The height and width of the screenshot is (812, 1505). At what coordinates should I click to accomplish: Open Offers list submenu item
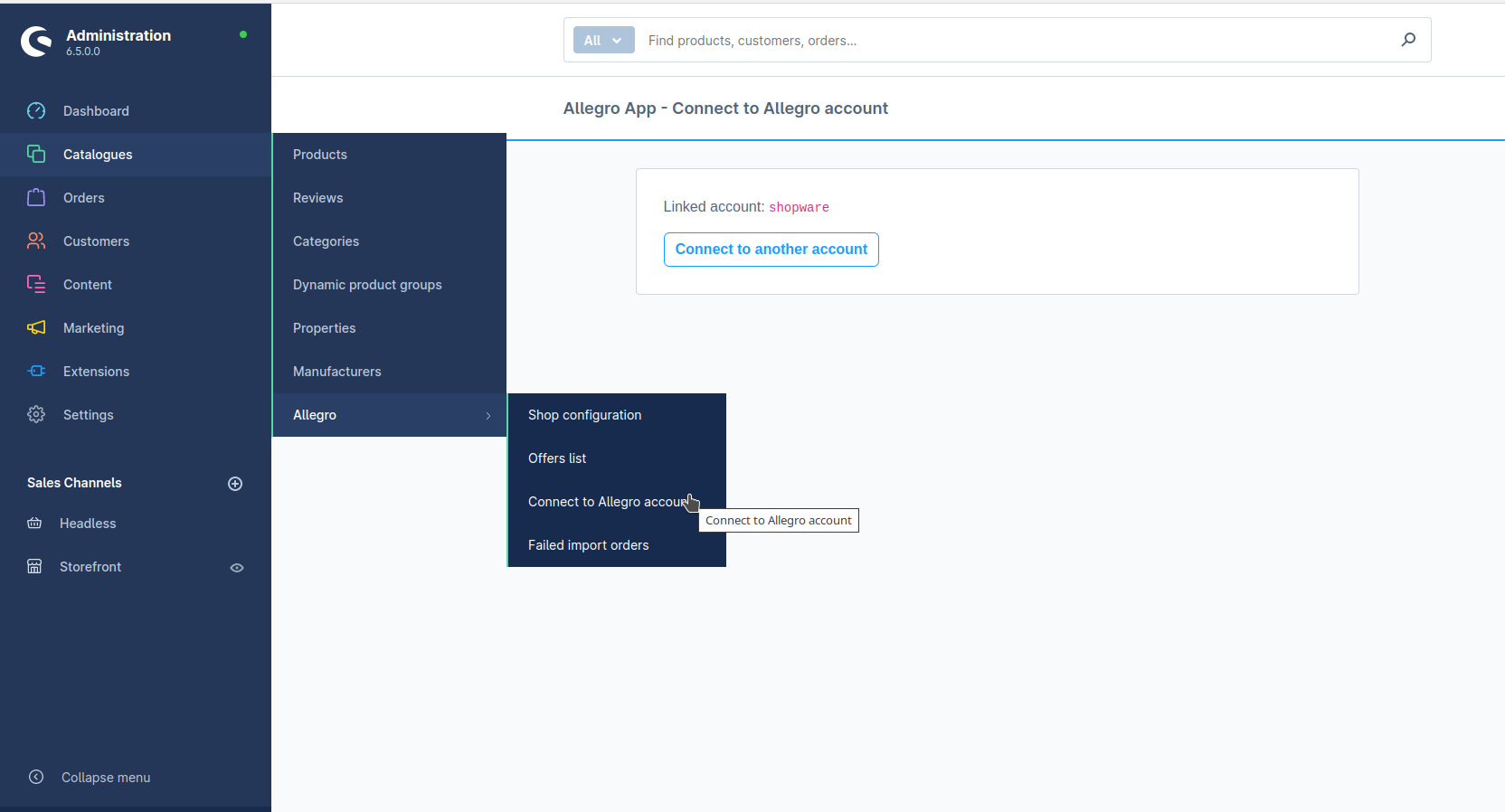coord(618,458)
